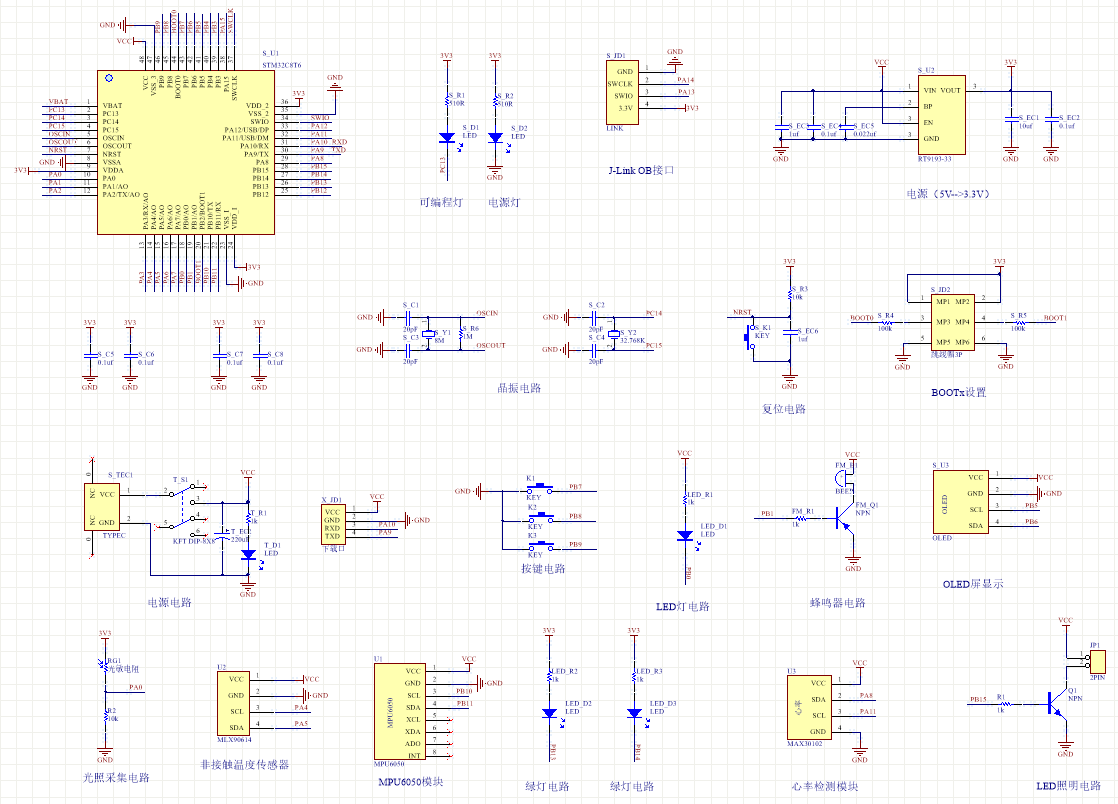Click the 'OLED屏显示' caption
The width and height of the screenshot is (1118, 804).
tap(973, 584)
